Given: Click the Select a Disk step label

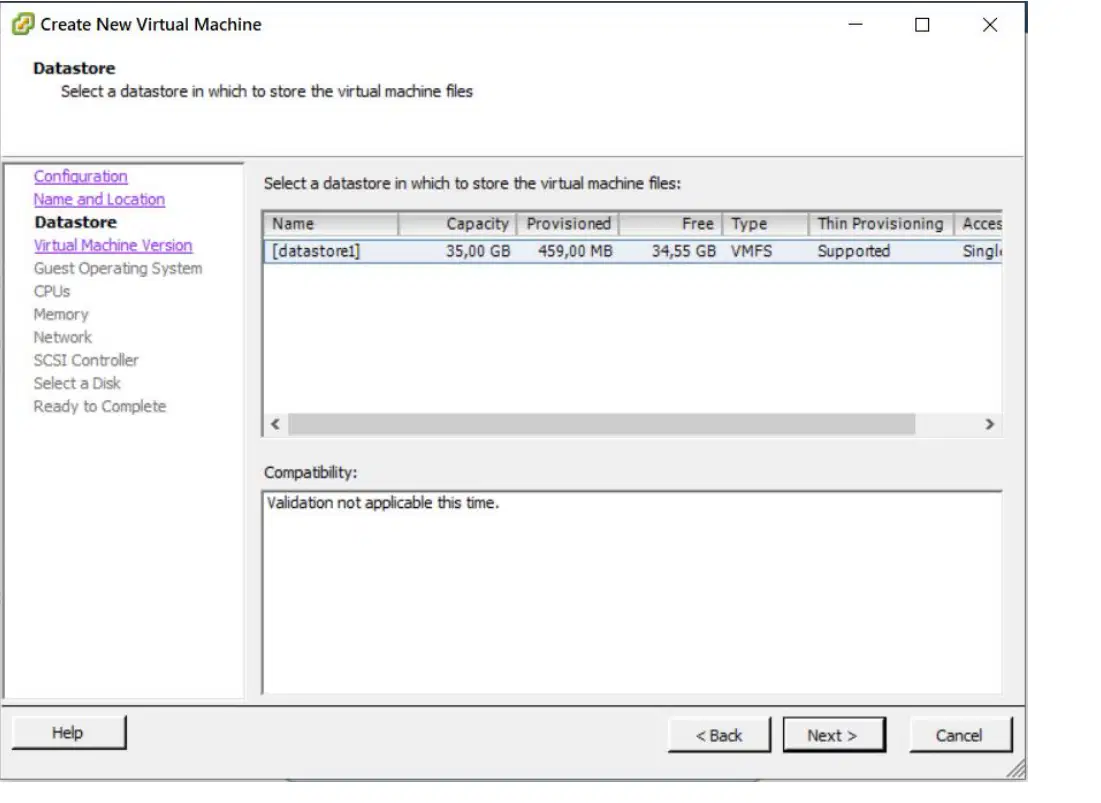Looking at the screenshot, I should (x=77, y=383).
